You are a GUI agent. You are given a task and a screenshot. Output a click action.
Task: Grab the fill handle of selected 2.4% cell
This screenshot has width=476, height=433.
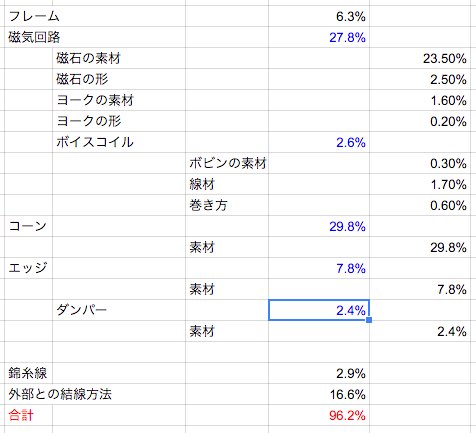(369, 320)
